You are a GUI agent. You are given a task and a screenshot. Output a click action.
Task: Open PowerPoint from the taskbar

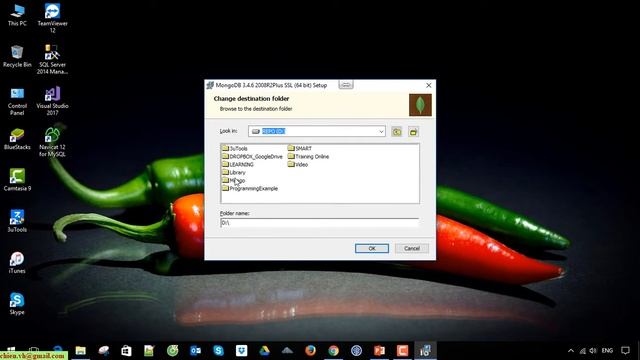379,350
